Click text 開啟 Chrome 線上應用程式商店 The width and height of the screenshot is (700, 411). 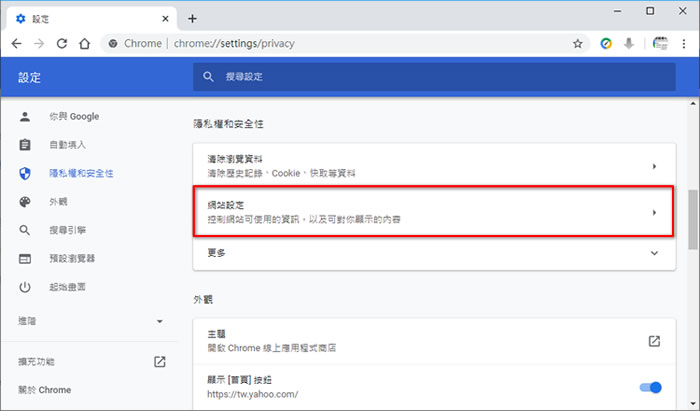coord(271,348)
